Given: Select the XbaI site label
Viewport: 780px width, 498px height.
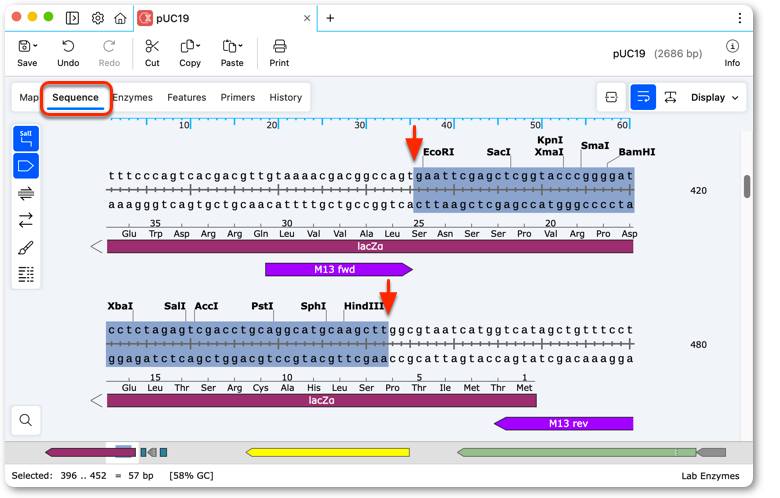Looking at the screenshot, I should pos(120,306).
